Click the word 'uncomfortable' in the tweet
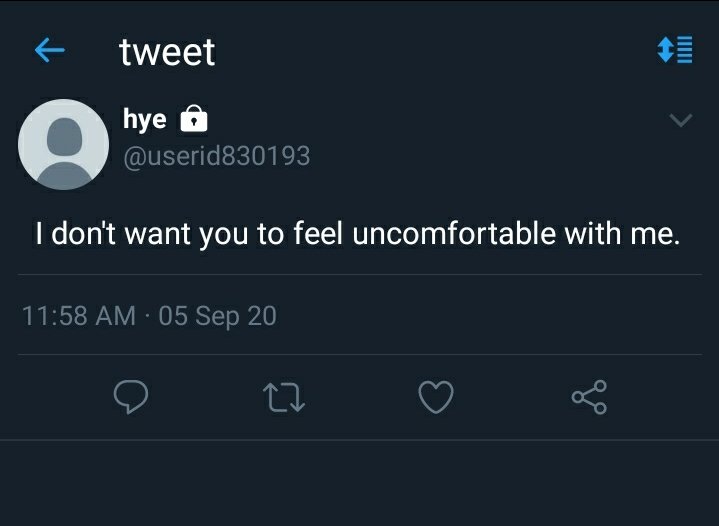Viewport: 719px width, 526px height. click(454, 233)
